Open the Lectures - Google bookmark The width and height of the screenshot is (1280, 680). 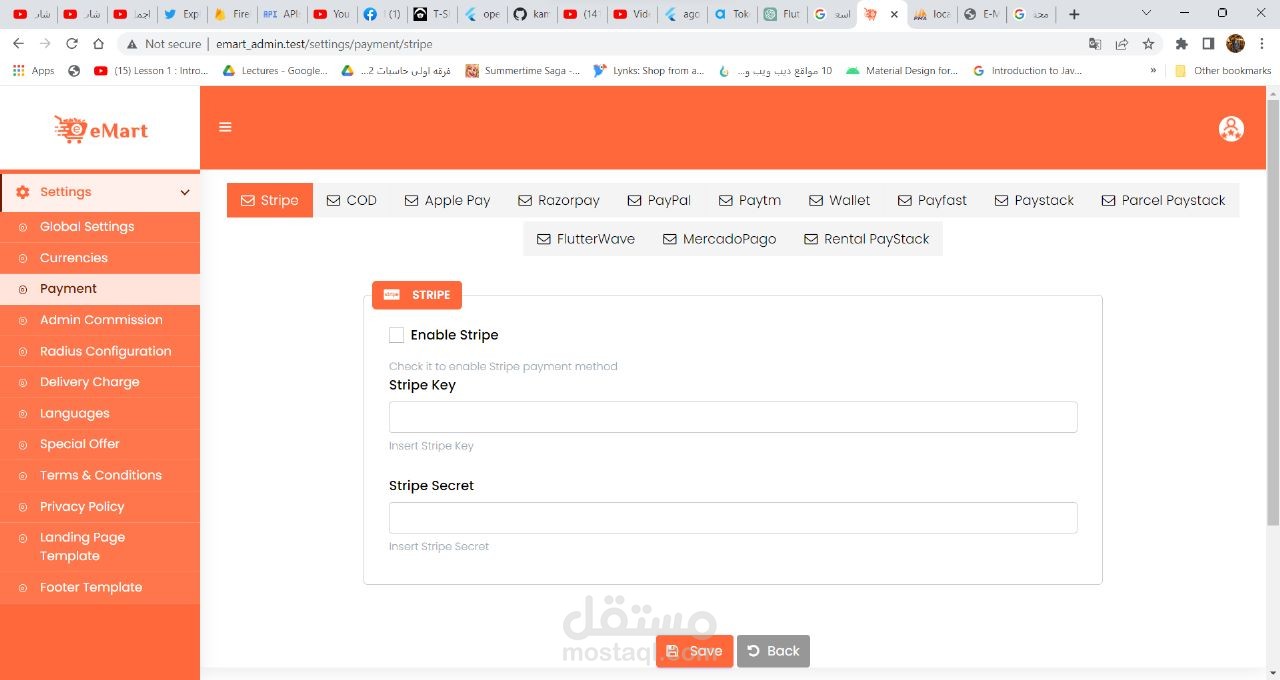pyautogui.click(x=275, y=71)
